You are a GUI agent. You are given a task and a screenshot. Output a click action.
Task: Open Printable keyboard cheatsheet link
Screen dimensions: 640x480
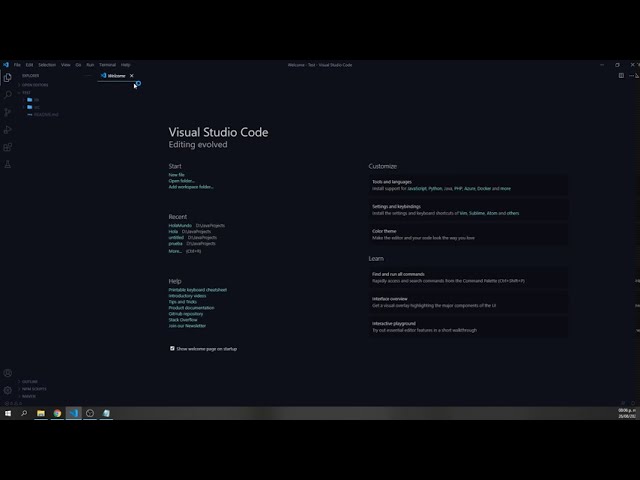pos(198,290)
